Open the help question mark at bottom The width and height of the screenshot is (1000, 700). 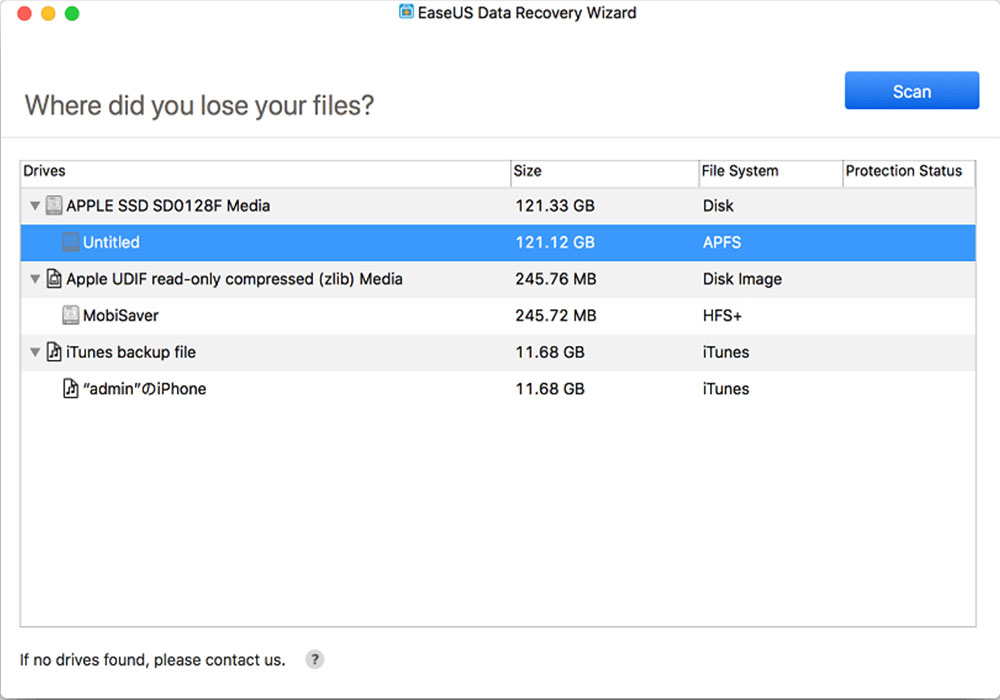[314, 659]
